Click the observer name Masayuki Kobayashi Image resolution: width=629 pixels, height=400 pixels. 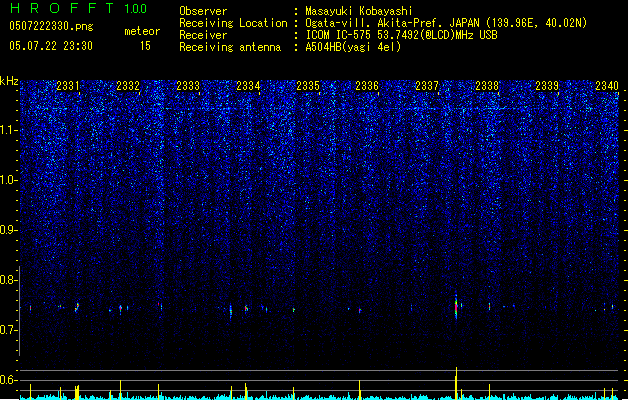point(359,11)
